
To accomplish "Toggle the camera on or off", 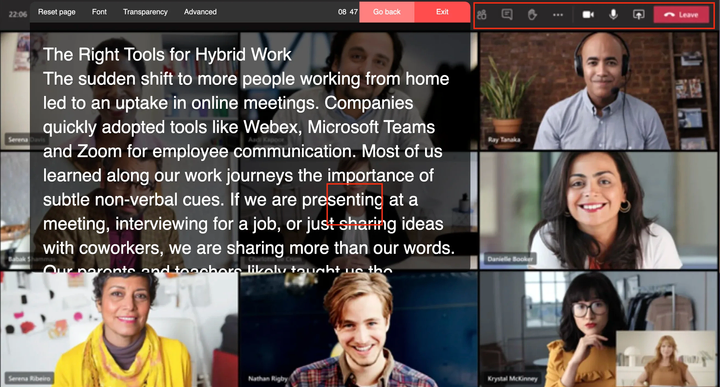I will [588, 15].
